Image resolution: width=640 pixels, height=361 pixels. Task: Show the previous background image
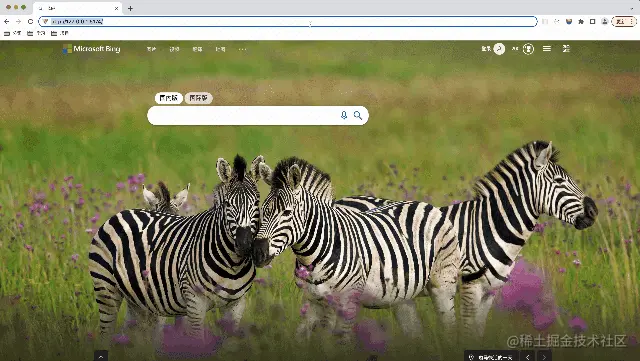(527, 357)
